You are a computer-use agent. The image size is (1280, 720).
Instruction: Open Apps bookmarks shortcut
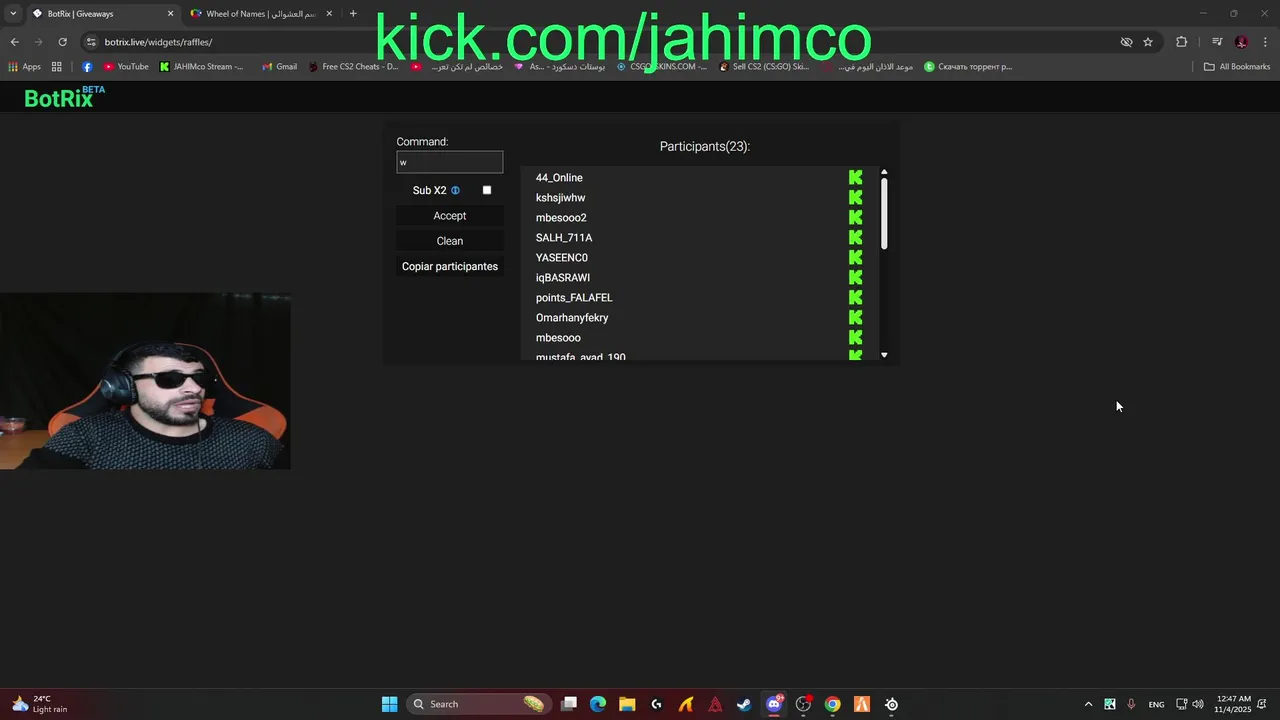(x=25, y=67)
